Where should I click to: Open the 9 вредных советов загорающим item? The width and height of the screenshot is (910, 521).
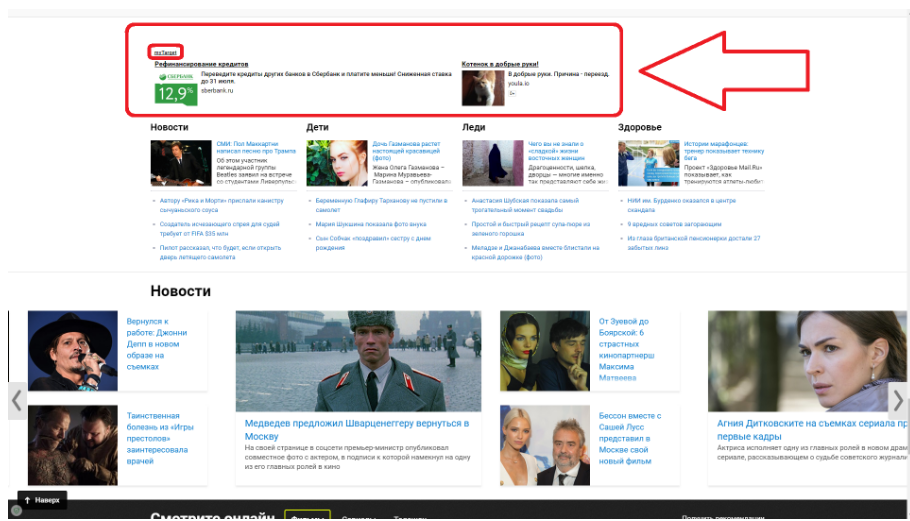[x=674, y=224]
